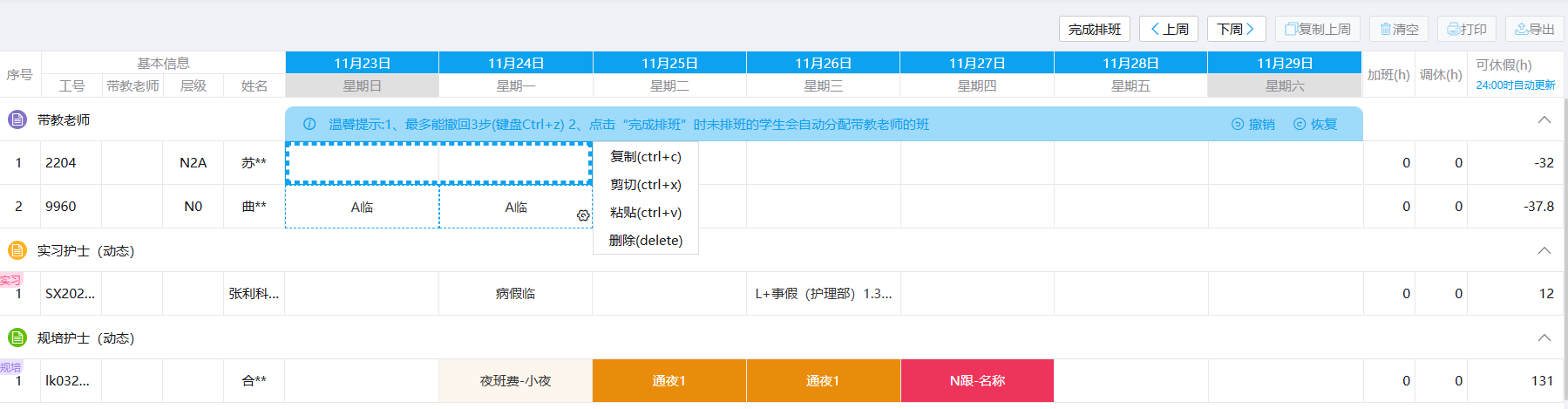1568x409 pixels.
Task: Click the red N跟-名称 shift cell
Action: (x=977, y=381)
